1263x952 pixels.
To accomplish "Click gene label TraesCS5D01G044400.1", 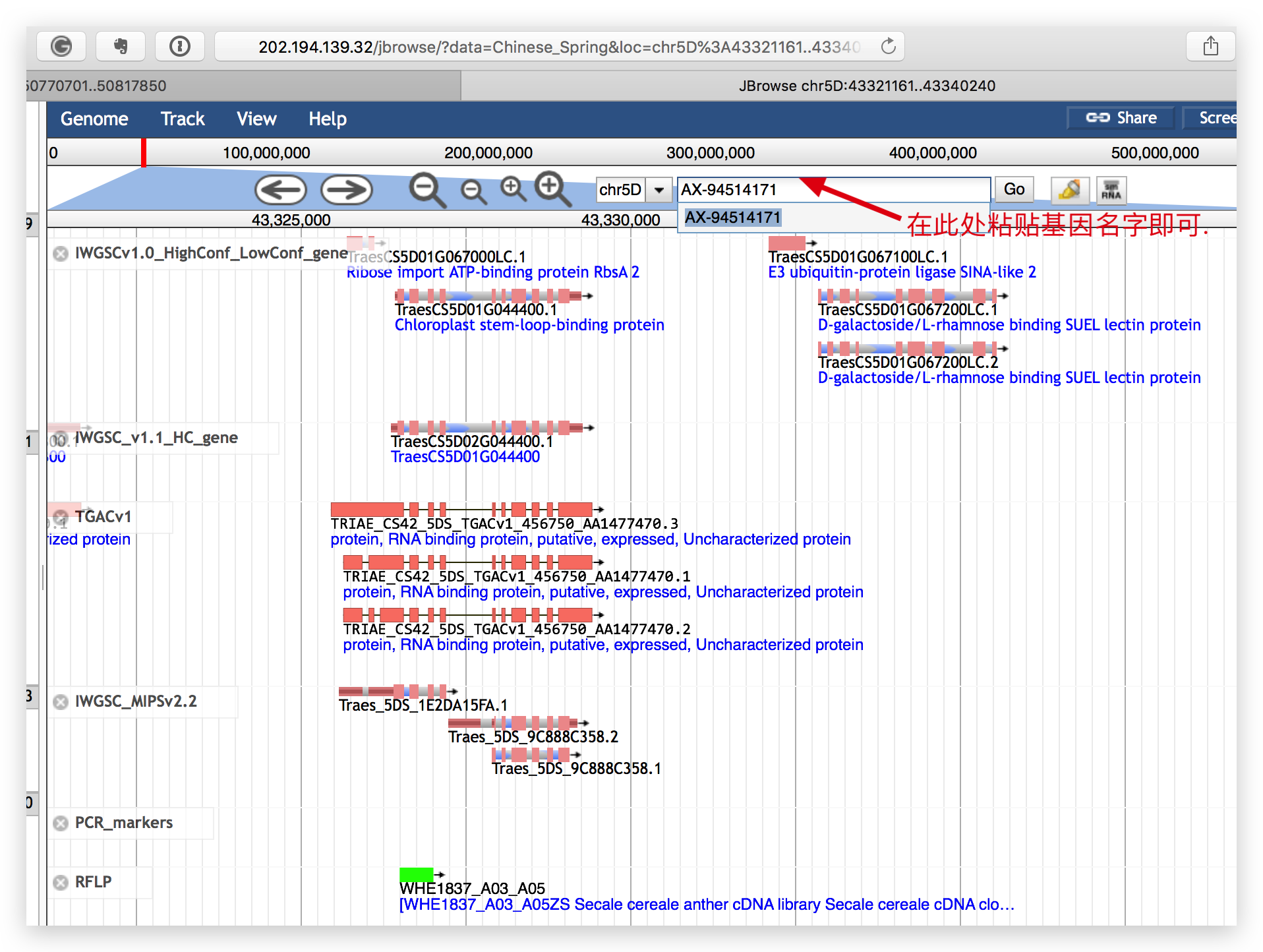I will click(476, 309).
